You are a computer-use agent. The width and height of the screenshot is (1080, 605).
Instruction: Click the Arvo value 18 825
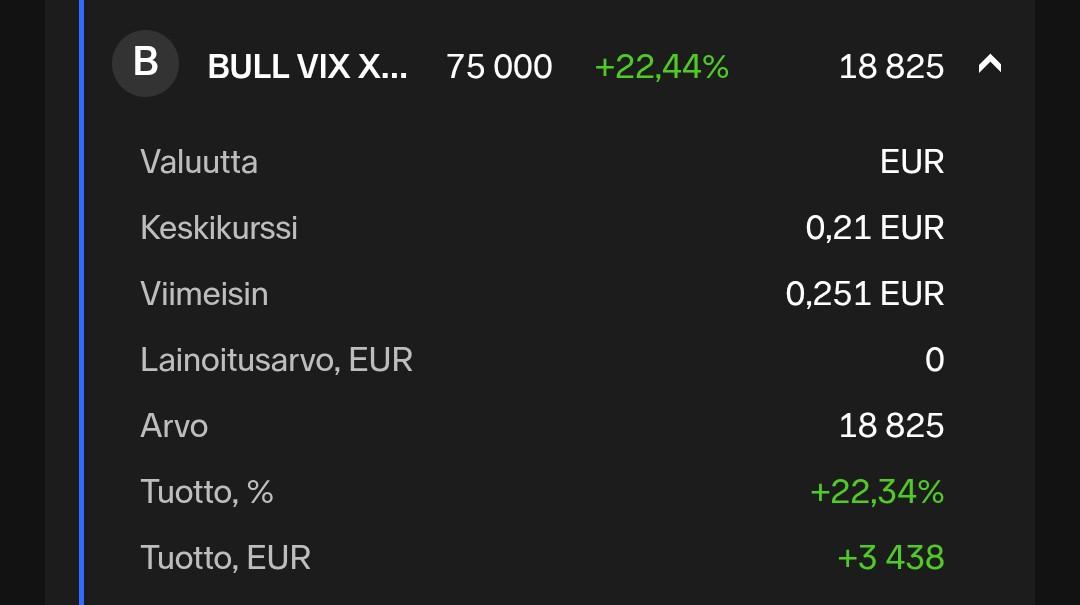pyautogui.click(x=891, y=426)
